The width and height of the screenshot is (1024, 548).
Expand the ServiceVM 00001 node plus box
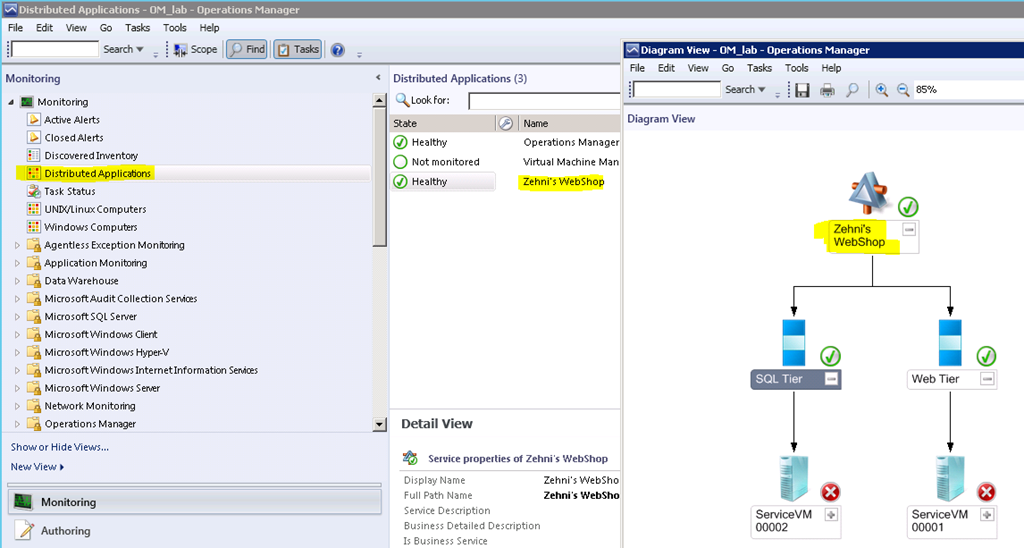tap(987, 514)
